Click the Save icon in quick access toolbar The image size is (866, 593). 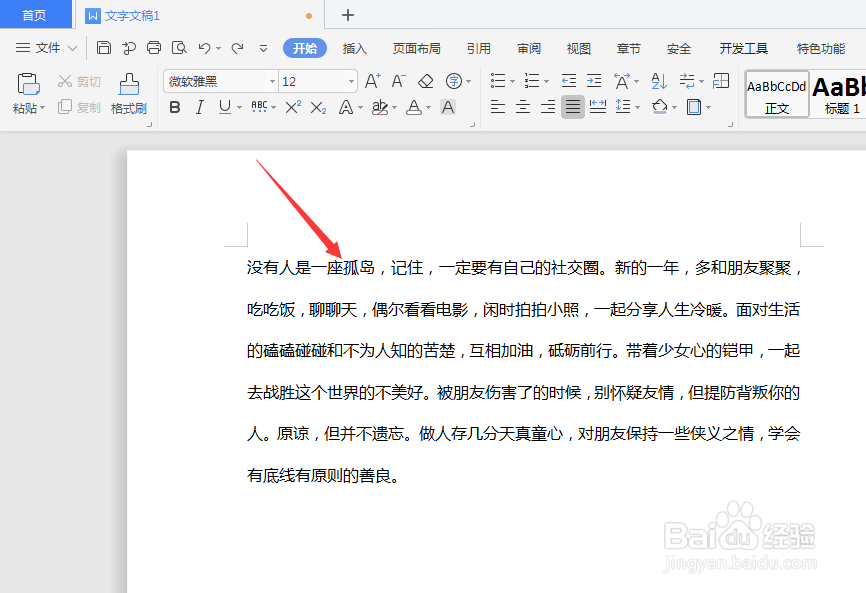[x=104, y=47]
